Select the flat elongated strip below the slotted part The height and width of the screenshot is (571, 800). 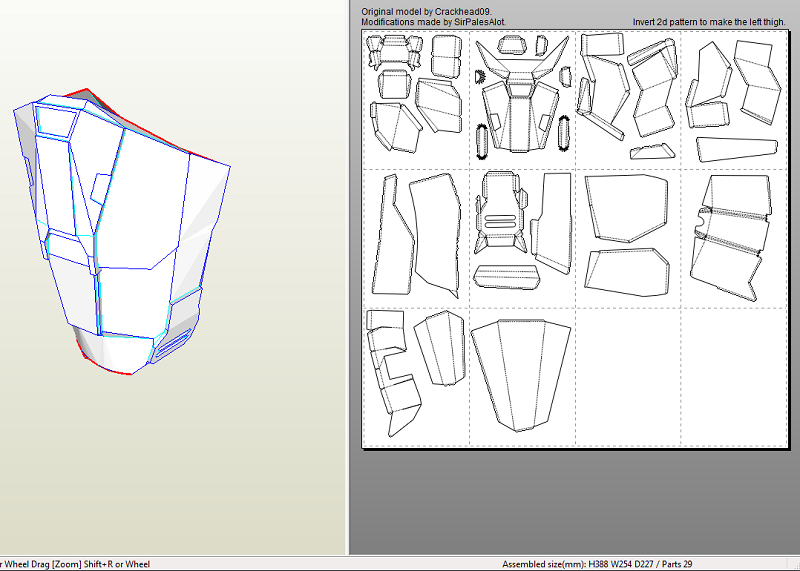(507, 277)
